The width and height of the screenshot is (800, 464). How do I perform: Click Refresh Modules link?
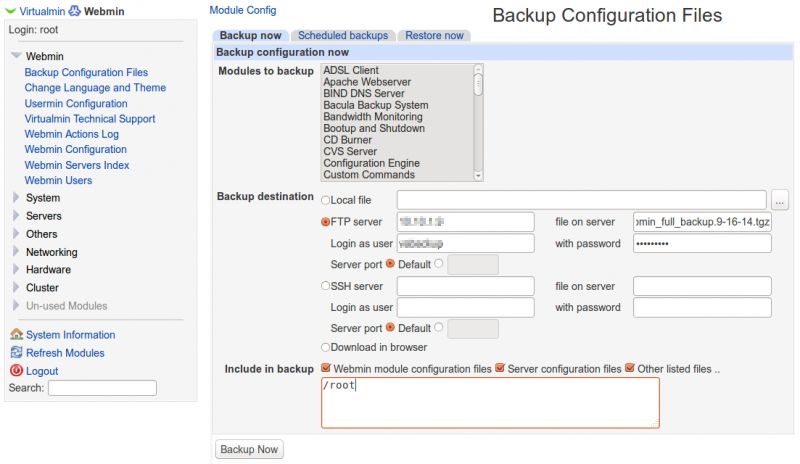(65, 353)
